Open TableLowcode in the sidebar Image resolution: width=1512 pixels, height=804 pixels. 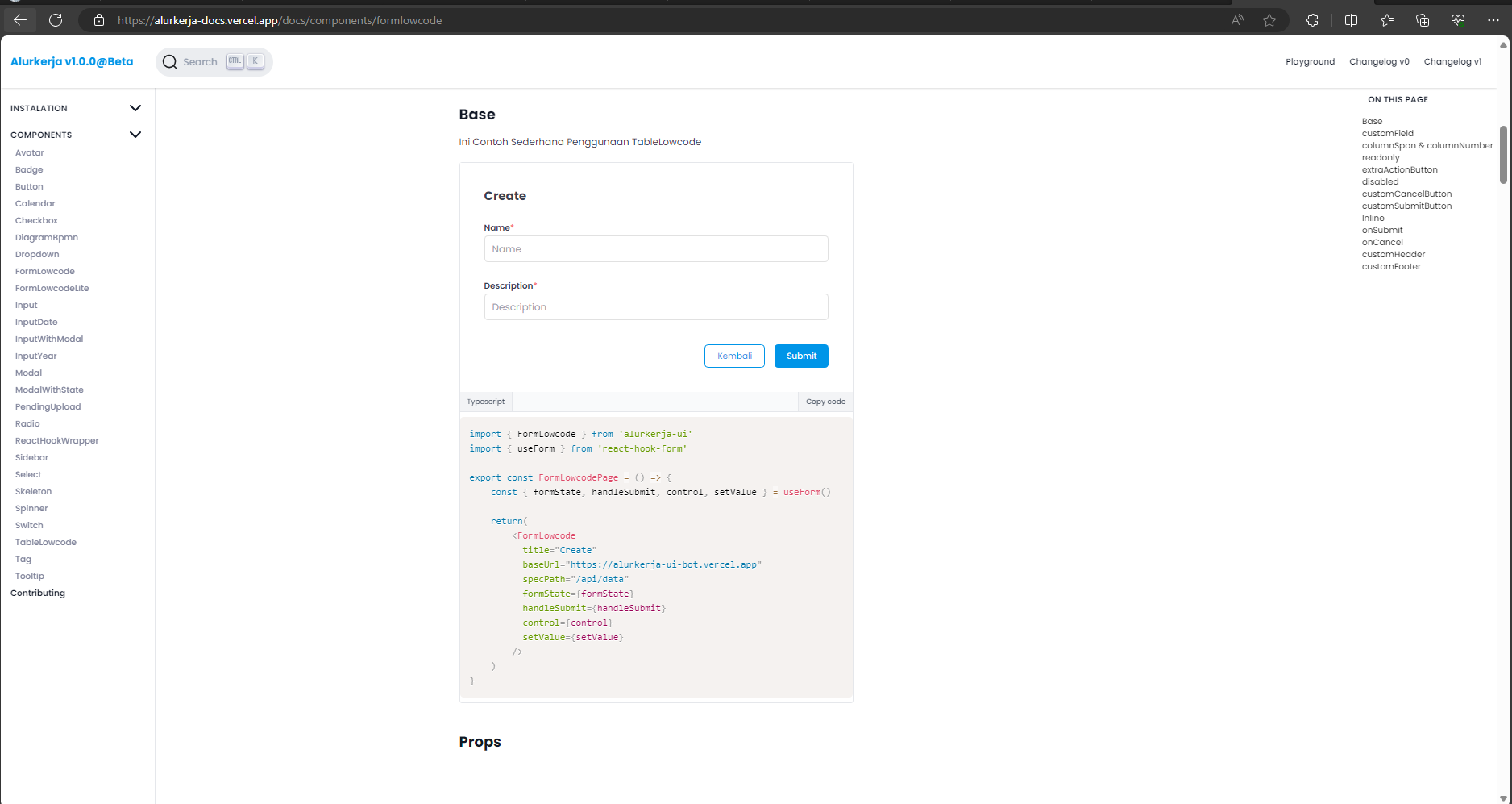click(x=46, y=542)
